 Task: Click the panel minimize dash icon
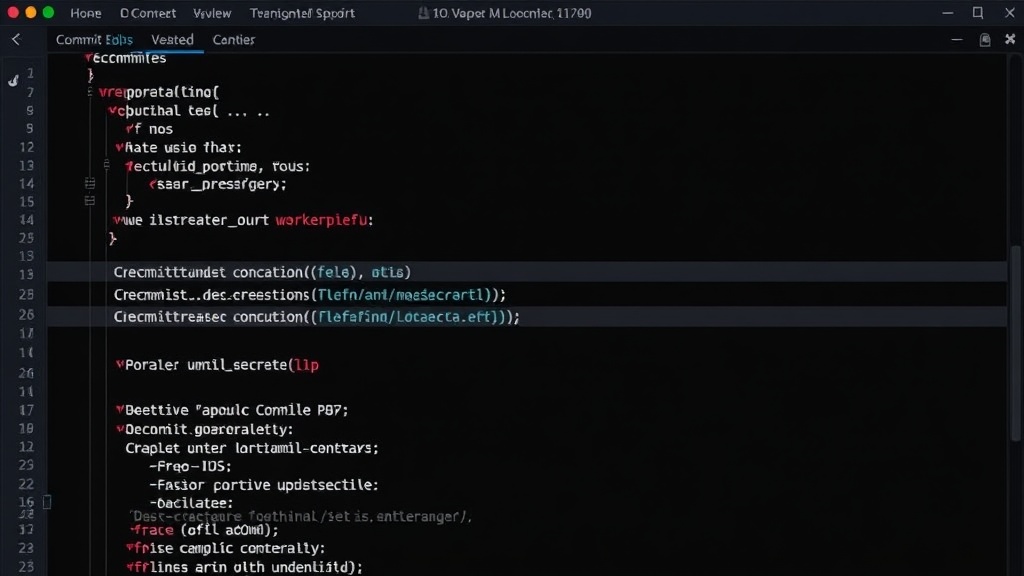[x=957, y=40]
